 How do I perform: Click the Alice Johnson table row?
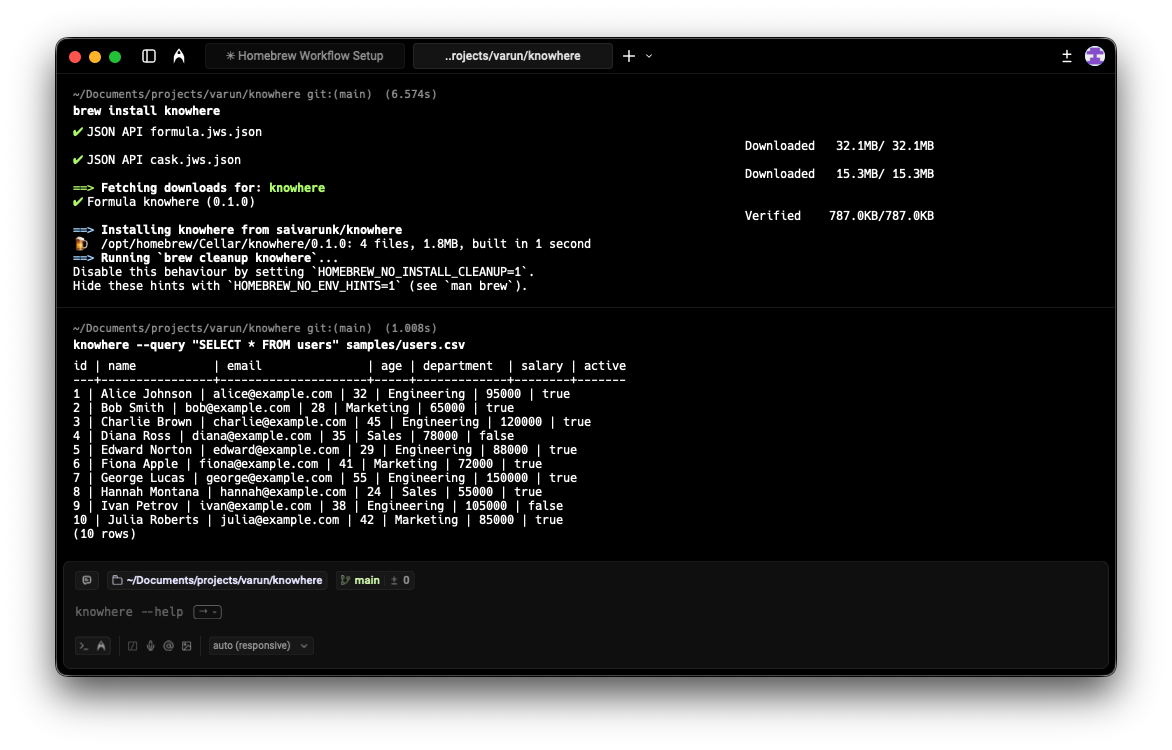pyautogui.click(x=321, y=394)
